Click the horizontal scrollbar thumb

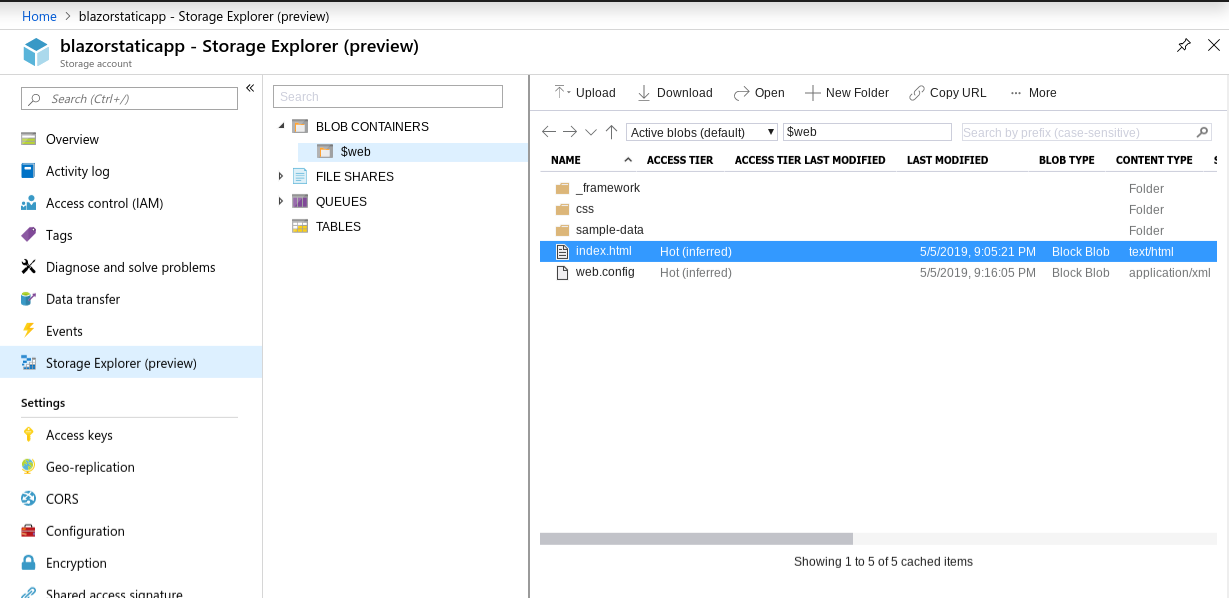tap(696, 539)
